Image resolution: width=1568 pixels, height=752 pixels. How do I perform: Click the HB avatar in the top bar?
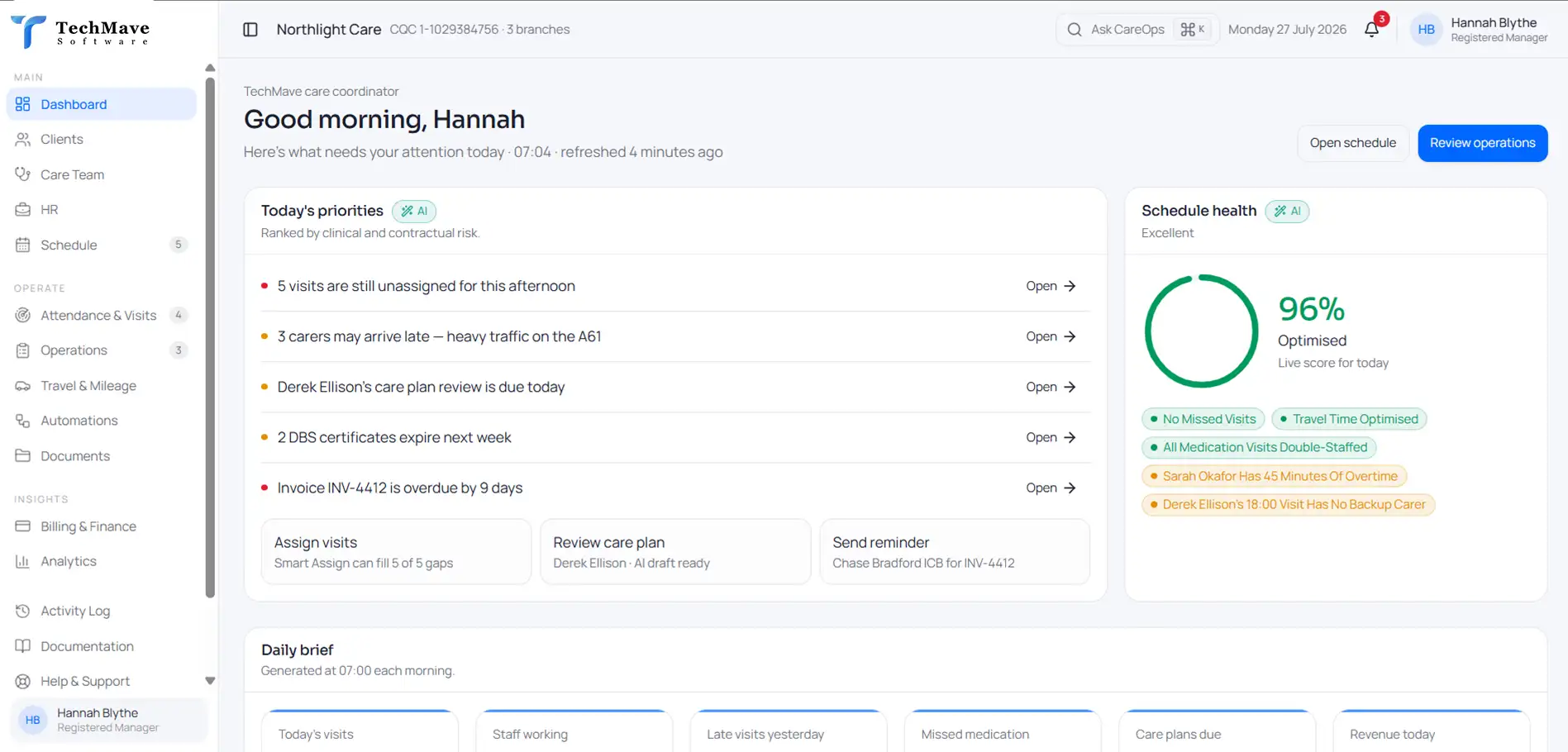pyautogui.click(x=1426, y=30)
